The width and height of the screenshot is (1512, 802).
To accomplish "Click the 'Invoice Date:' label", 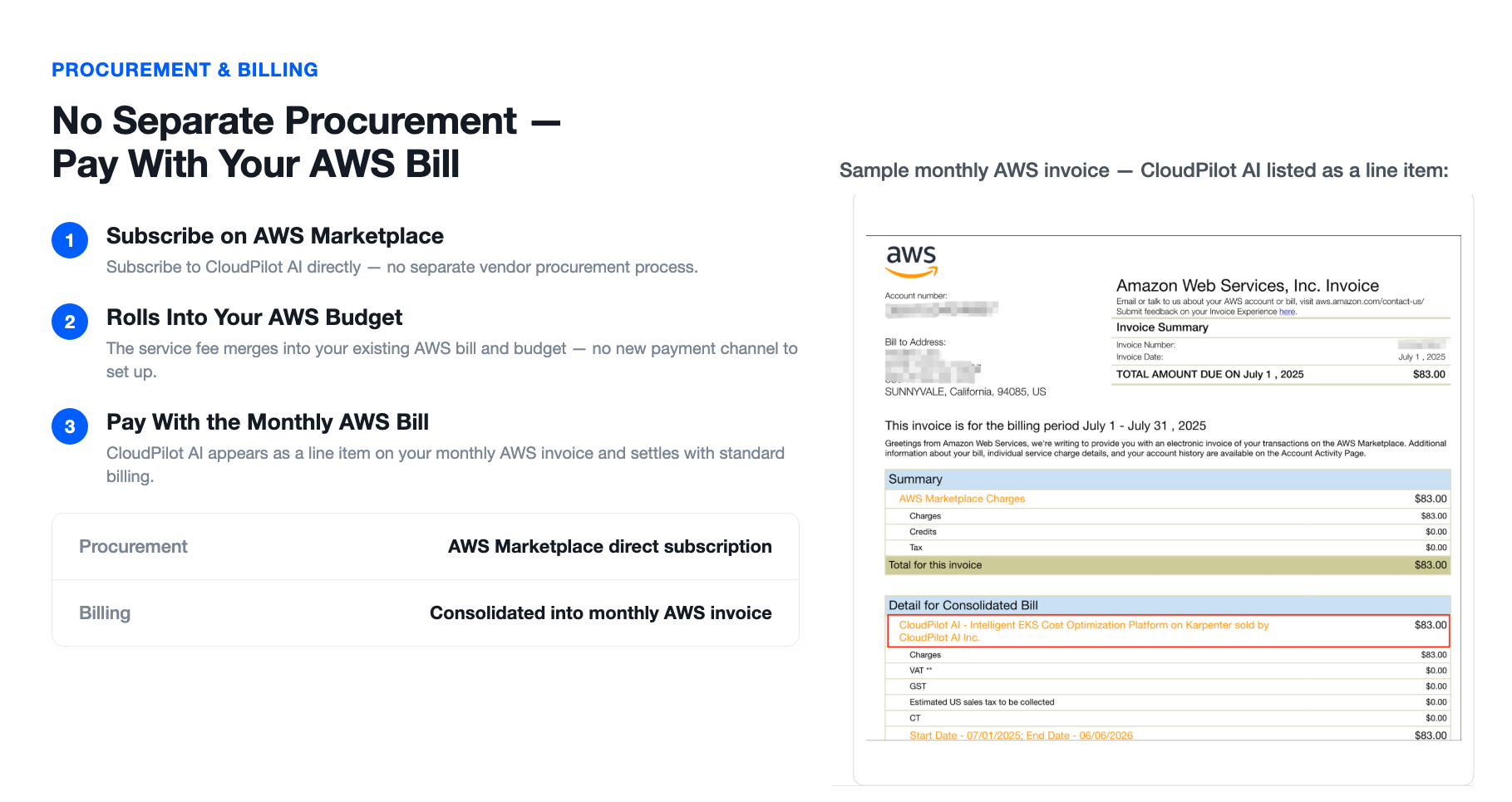I will pyautogui.click(x=1140, y=357).
